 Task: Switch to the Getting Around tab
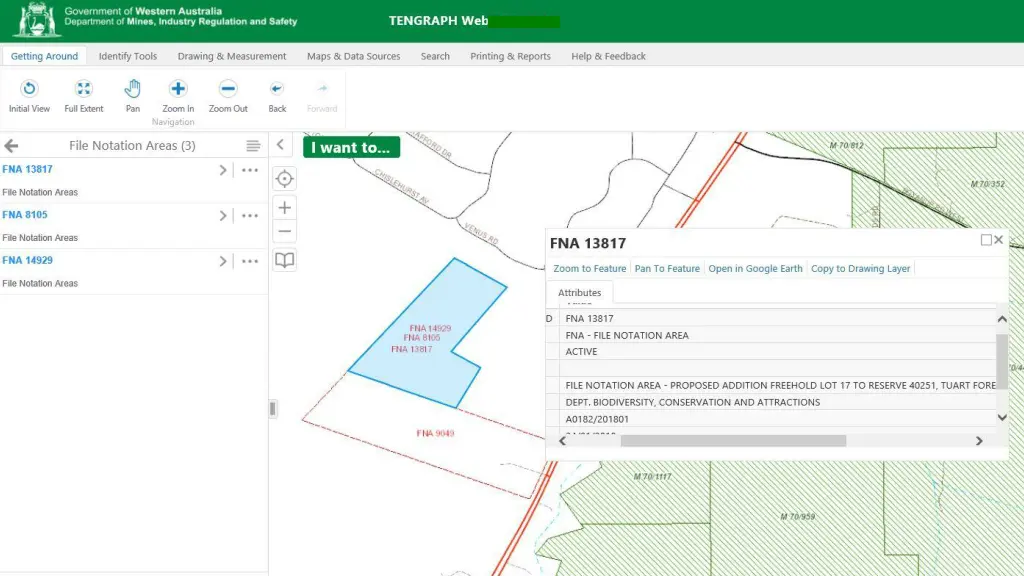44,56
